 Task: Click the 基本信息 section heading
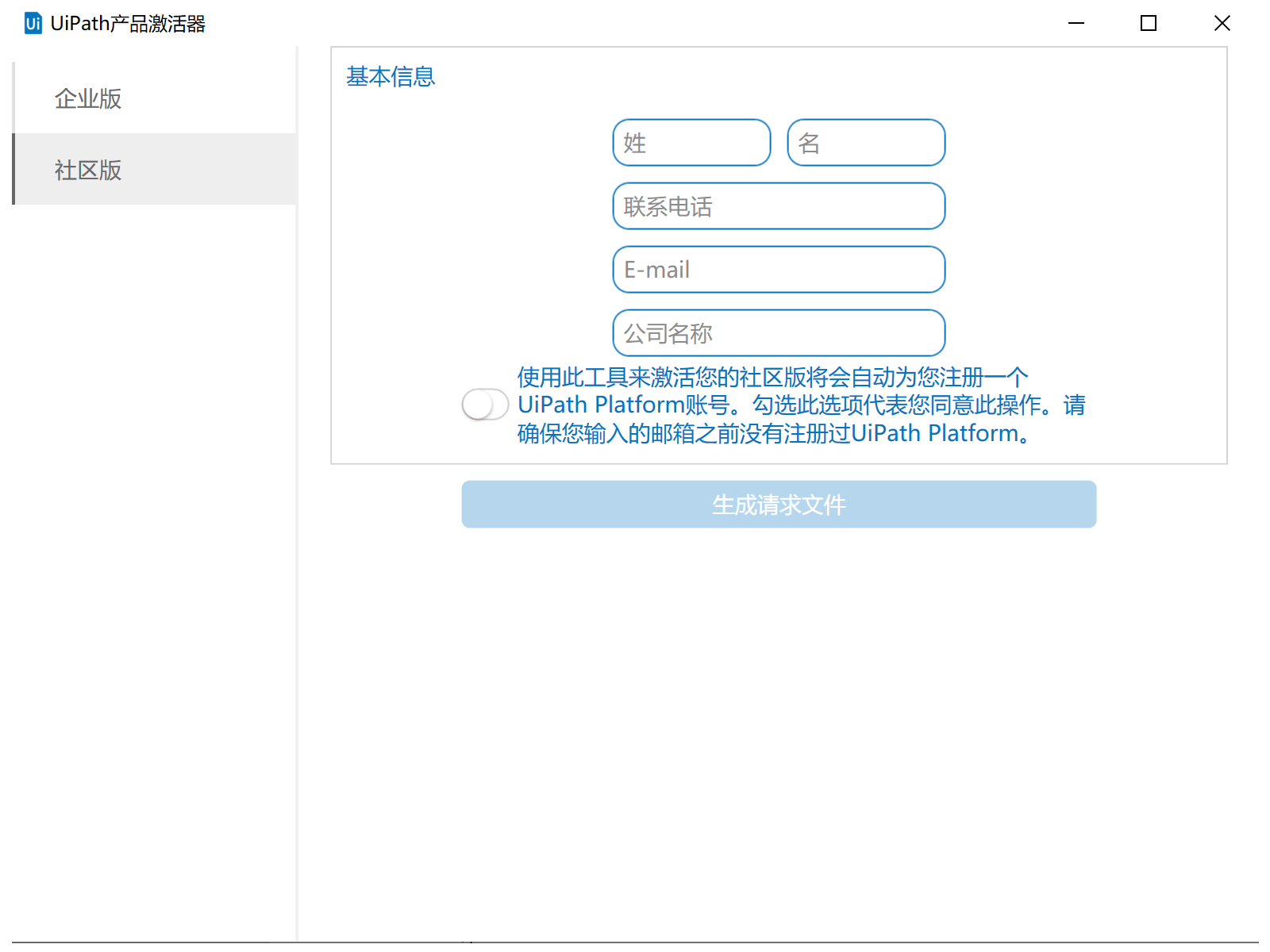click(391, 77)
